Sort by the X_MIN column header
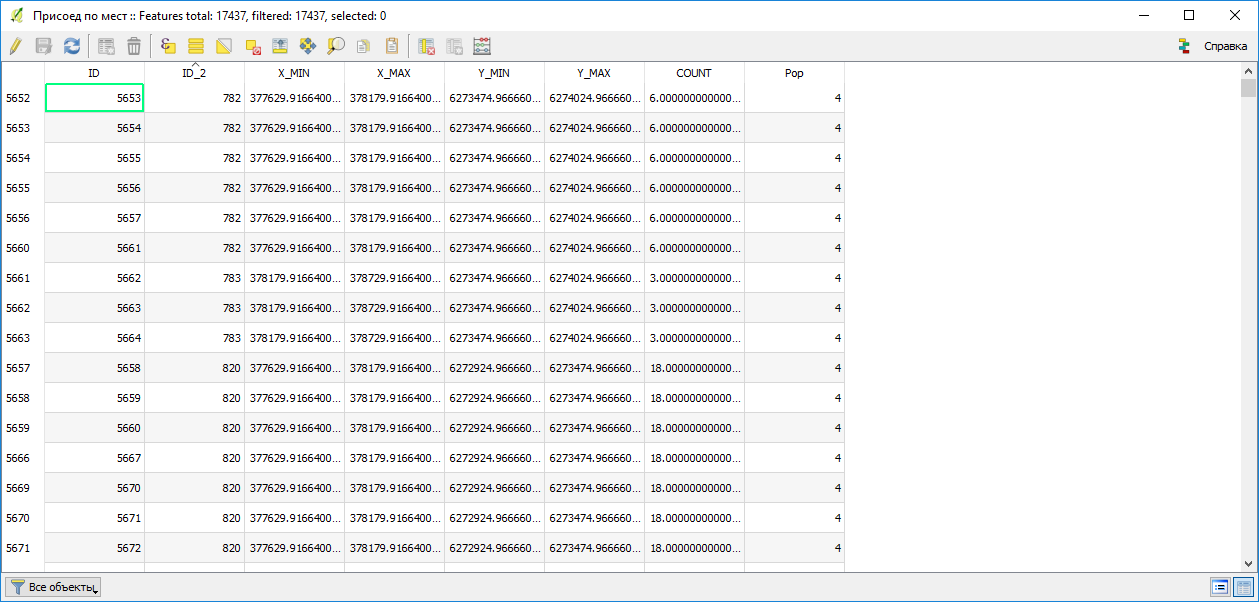The image size is (1259, 602). coord(294,73)
